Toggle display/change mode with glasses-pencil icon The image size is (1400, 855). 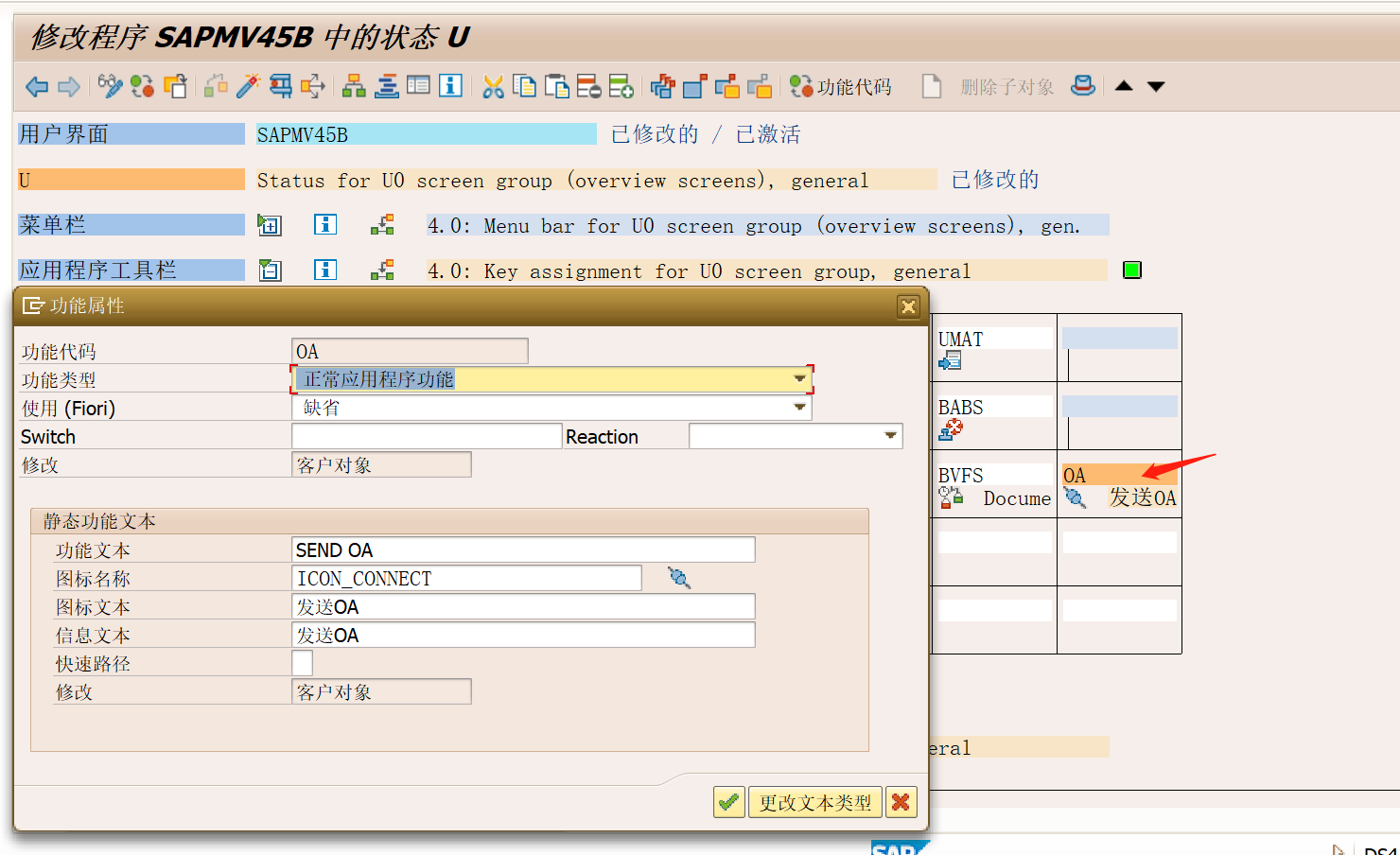pos(110,86)
